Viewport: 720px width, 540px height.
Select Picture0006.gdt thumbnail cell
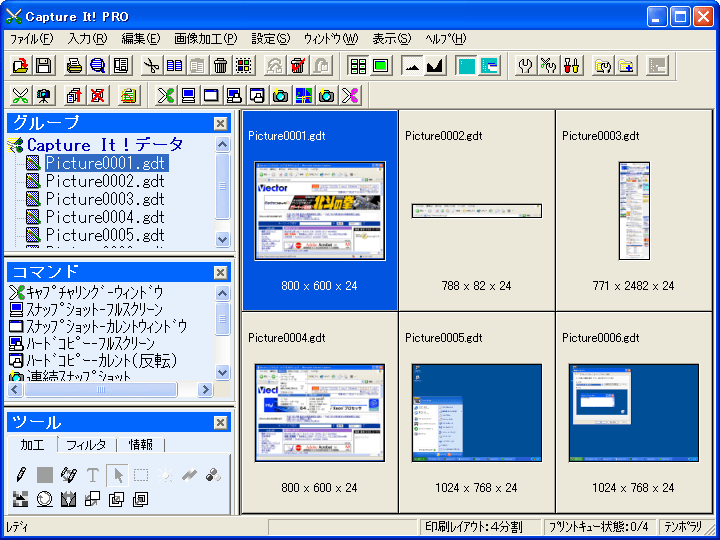click(634, 413)
